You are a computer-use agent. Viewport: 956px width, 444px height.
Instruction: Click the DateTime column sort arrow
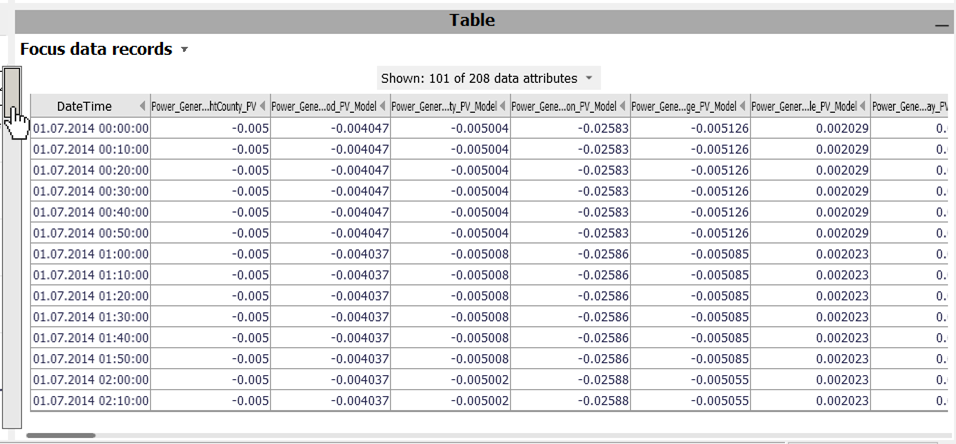(142, 106)
